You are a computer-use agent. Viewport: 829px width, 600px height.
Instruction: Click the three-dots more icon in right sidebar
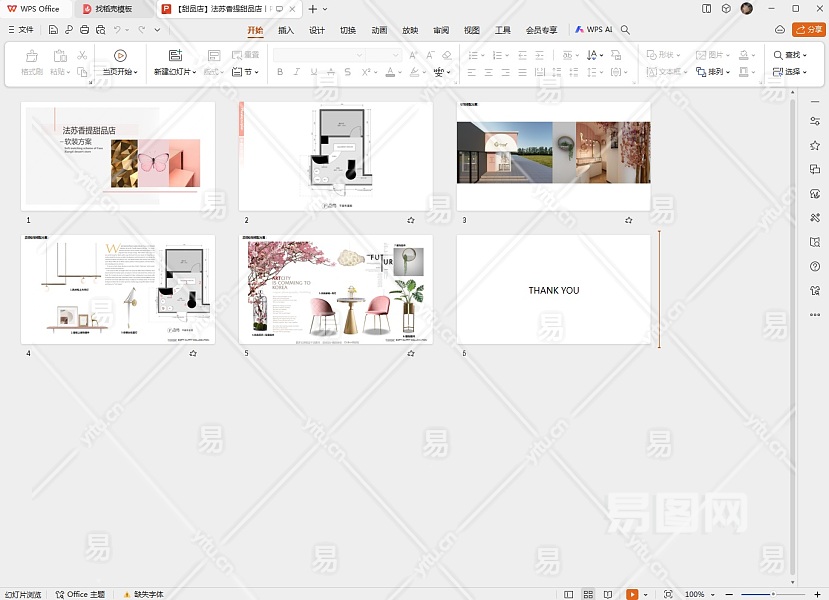815,314
